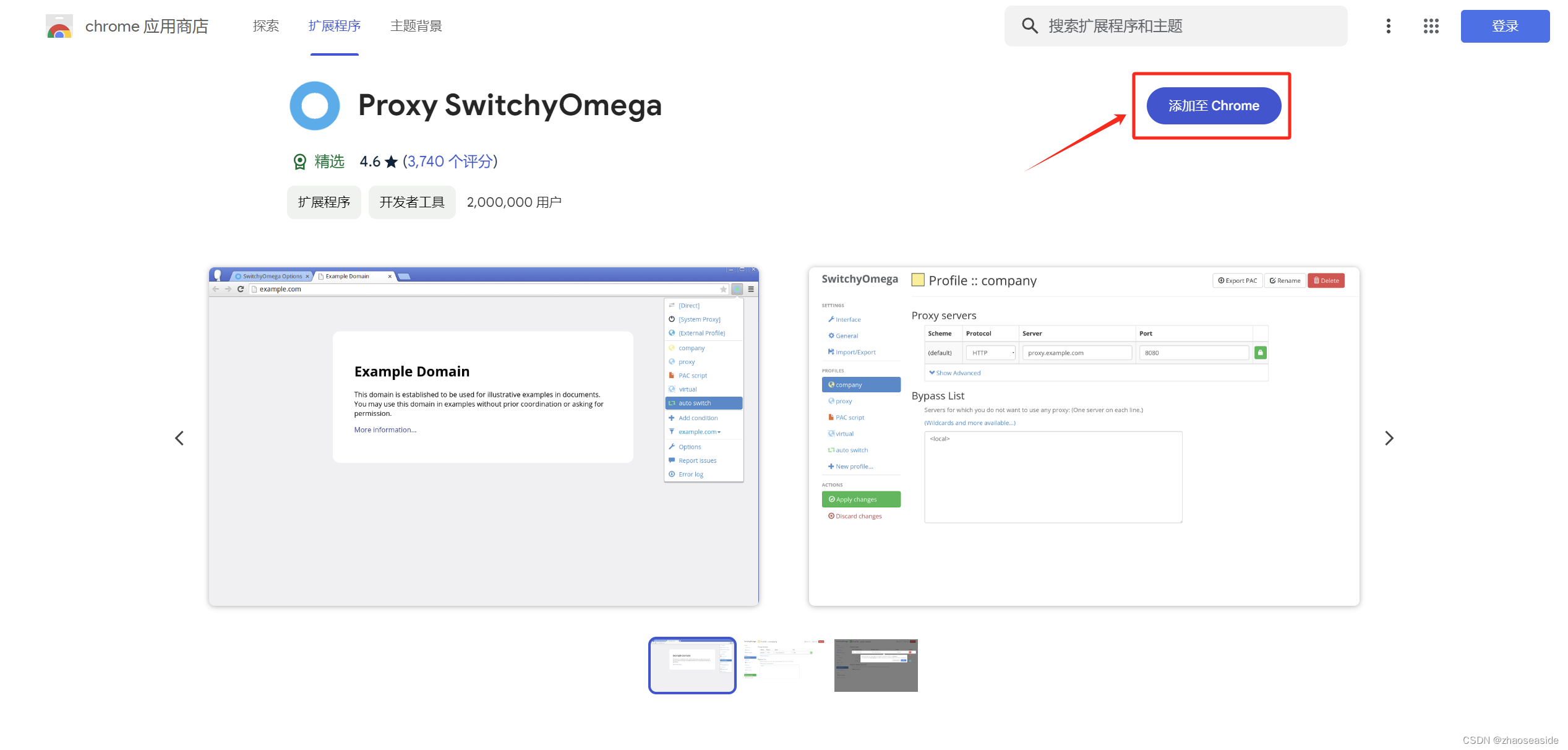Click green Apply changes button
The image size is (1568, 750).
tap(861, 499)
